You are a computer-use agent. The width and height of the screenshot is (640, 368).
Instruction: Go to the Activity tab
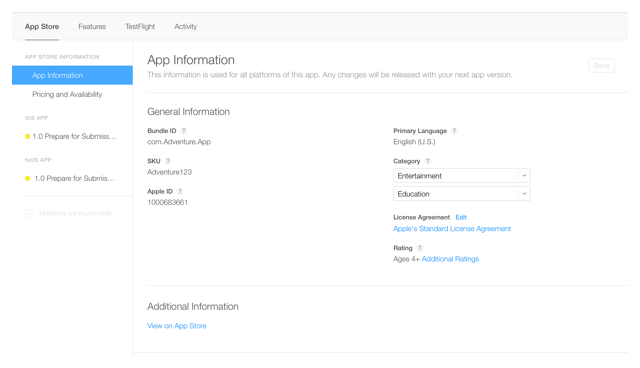pyautogui.click(x=185, y=27)
